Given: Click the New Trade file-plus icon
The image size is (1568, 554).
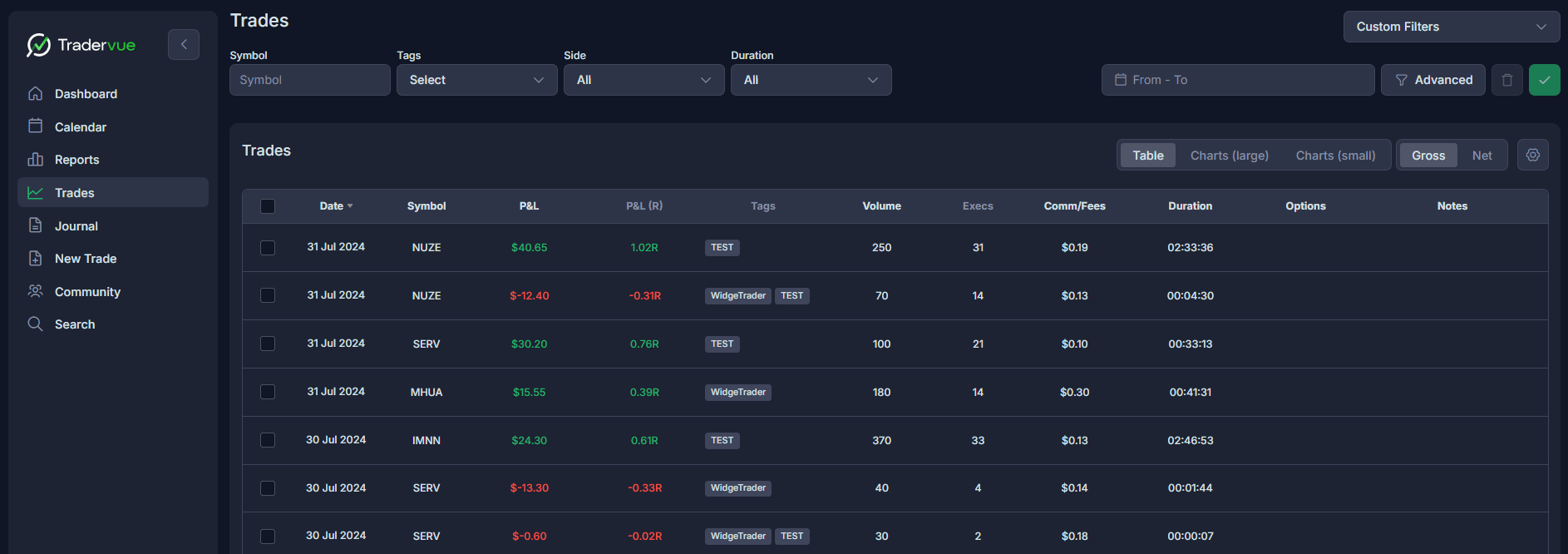Looking at the screenshot, I should tap(35, 258).
